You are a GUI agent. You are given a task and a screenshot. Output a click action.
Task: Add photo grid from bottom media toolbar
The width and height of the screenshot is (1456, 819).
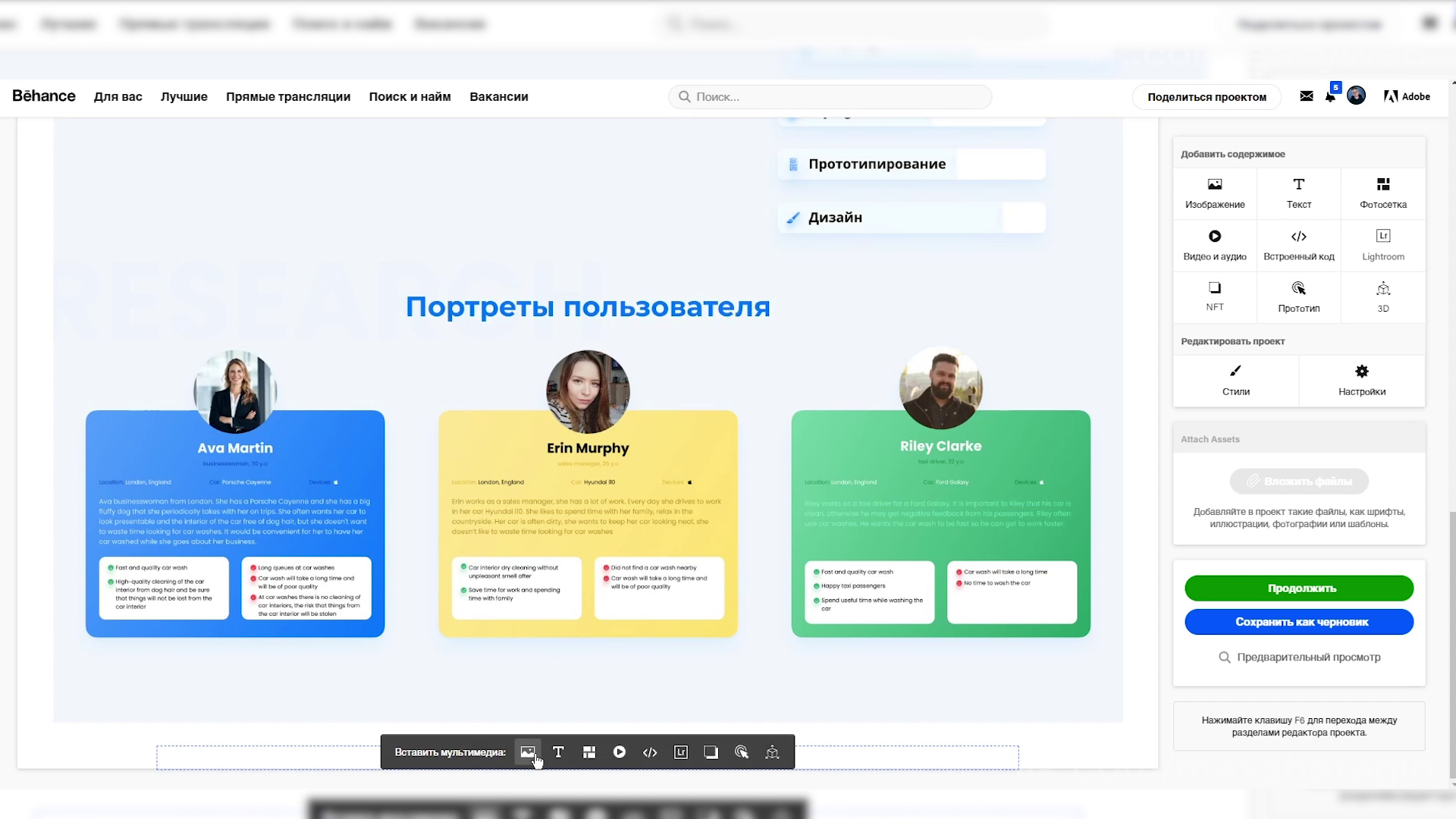pyautogui.click(x=589, y=752)
